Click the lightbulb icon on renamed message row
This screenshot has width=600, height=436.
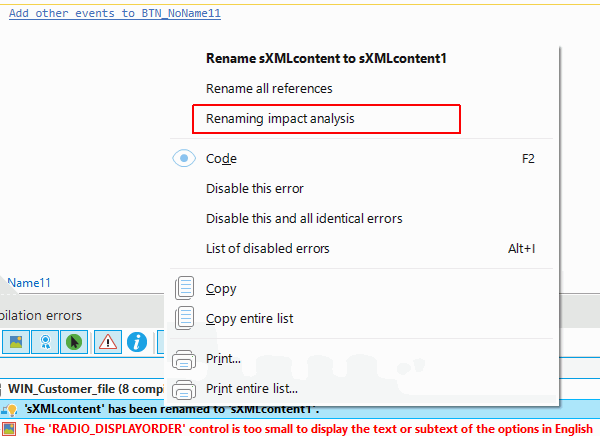tap(10, 410)
